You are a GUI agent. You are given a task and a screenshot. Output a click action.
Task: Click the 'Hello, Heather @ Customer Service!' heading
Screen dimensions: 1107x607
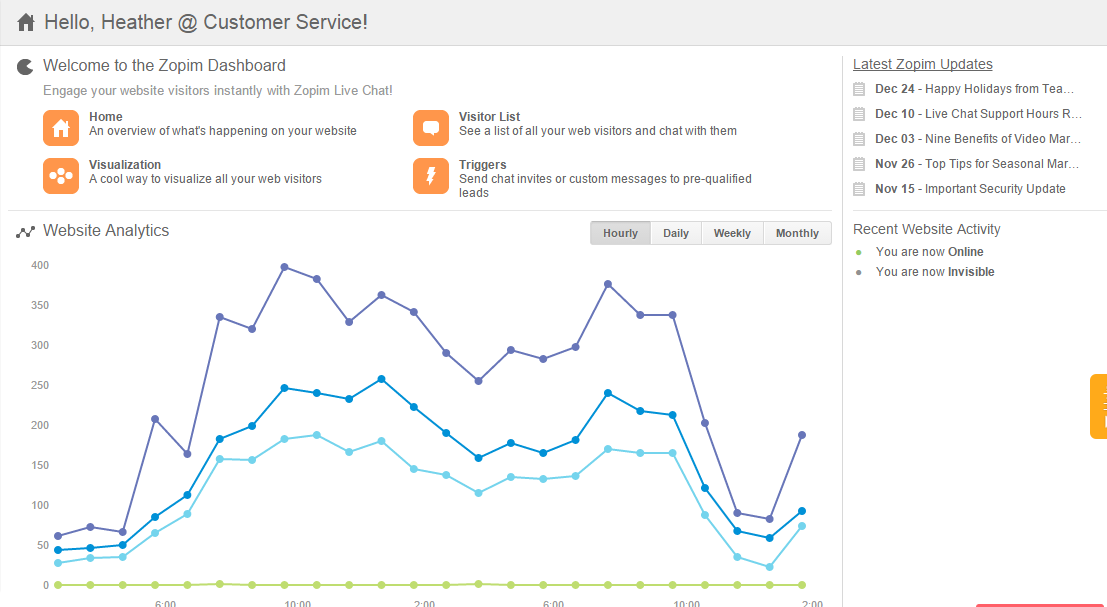(x=205, y=23)
